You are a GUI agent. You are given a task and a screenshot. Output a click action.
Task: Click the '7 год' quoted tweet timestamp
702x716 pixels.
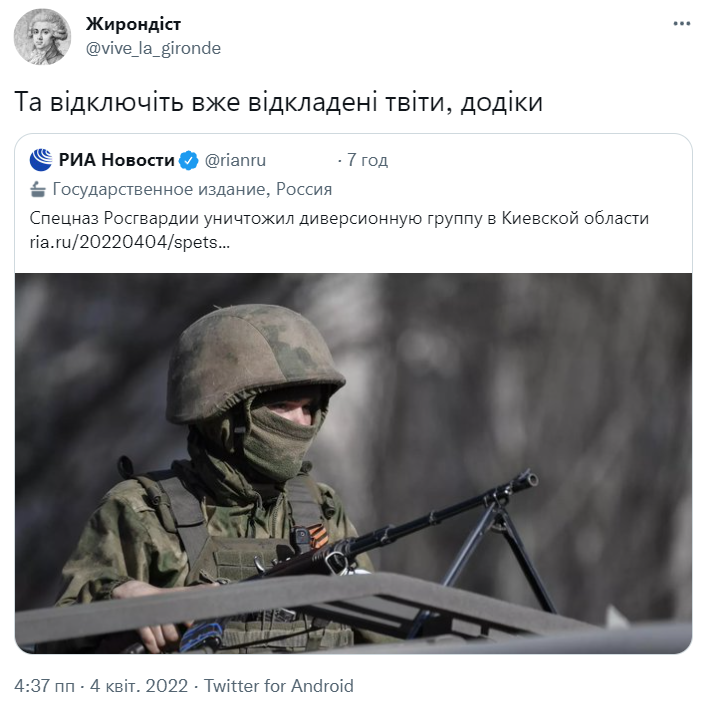point(368,160)
